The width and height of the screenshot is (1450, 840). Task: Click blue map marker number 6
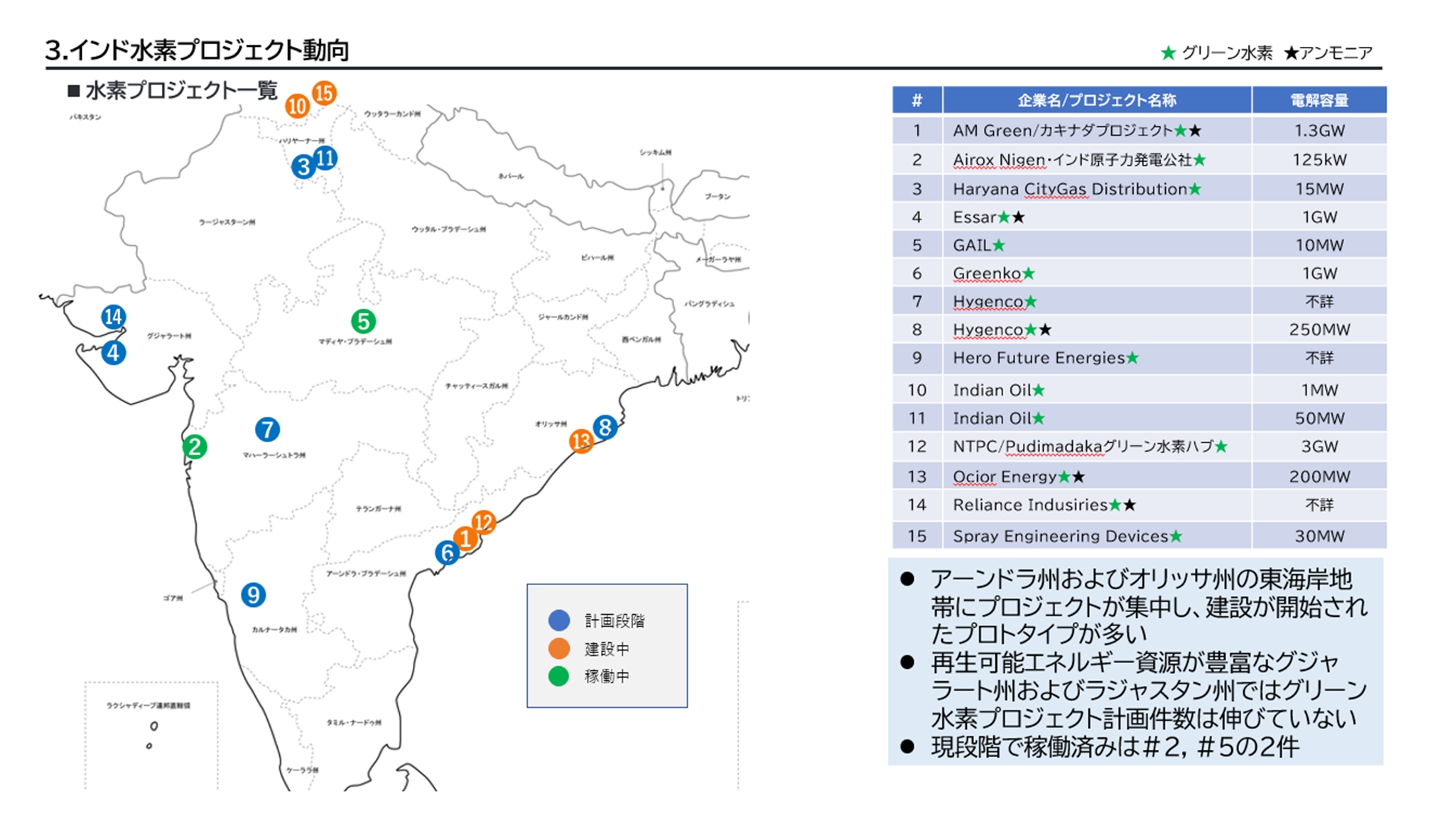click(448, 552)
